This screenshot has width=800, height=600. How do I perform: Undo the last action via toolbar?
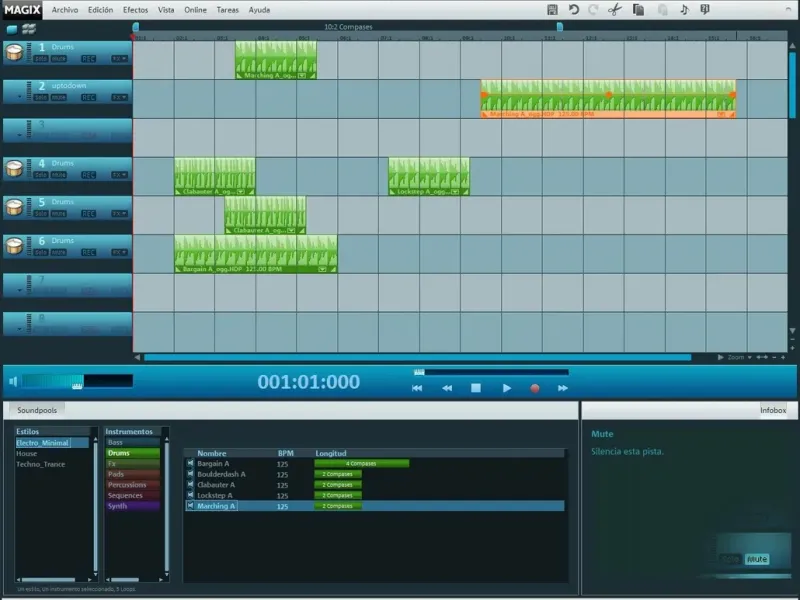click(x=573, y=10)
